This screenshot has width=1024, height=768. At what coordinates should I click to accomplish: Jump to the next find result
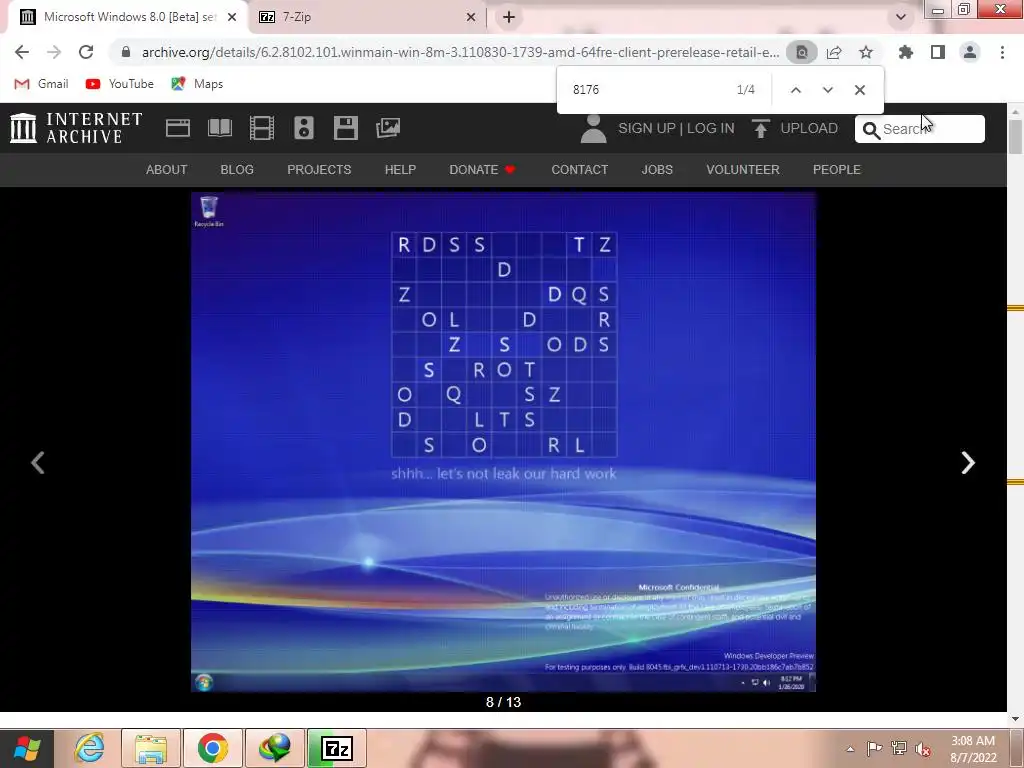pyautogui.click(x=827, y=90)
